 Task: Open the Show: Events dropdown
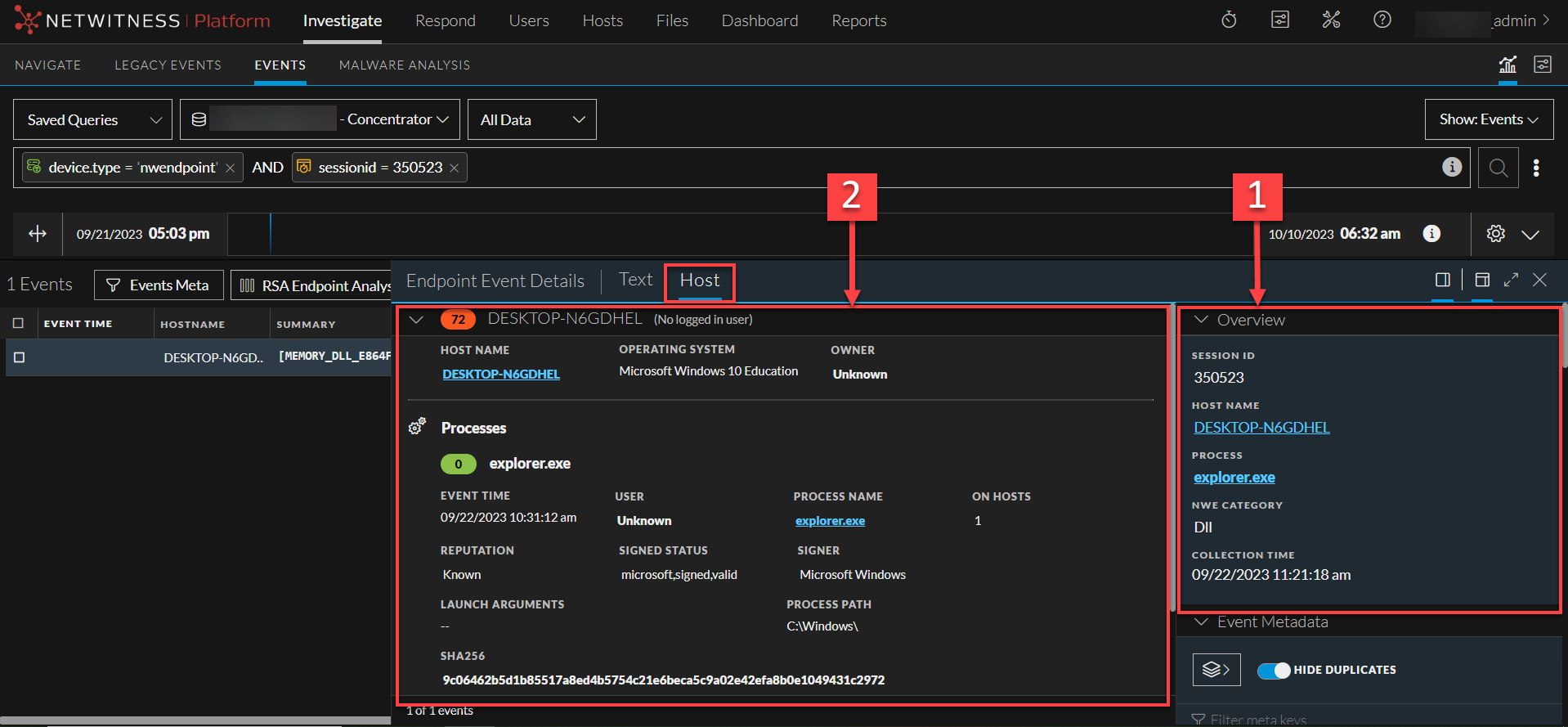tap(1488, 119)
